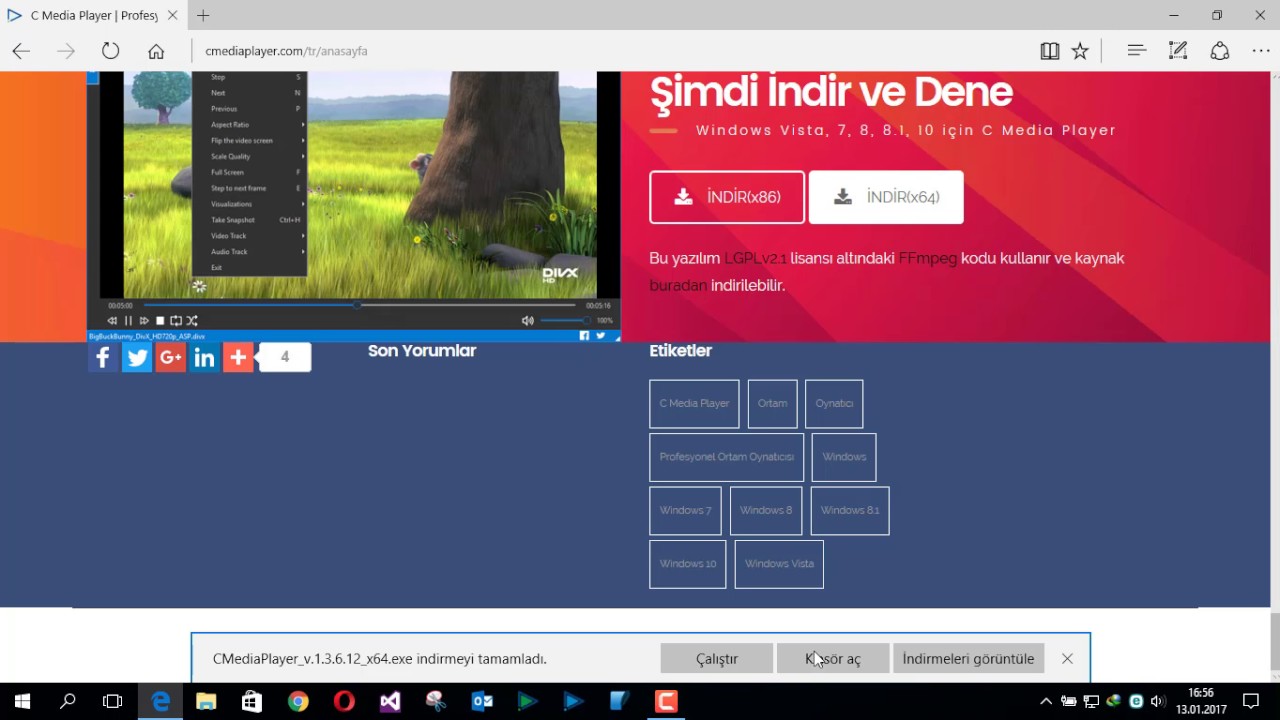Viewport: 1280px width, 720px height.
Task: Refresh the current page
Action: click(110, 51)
